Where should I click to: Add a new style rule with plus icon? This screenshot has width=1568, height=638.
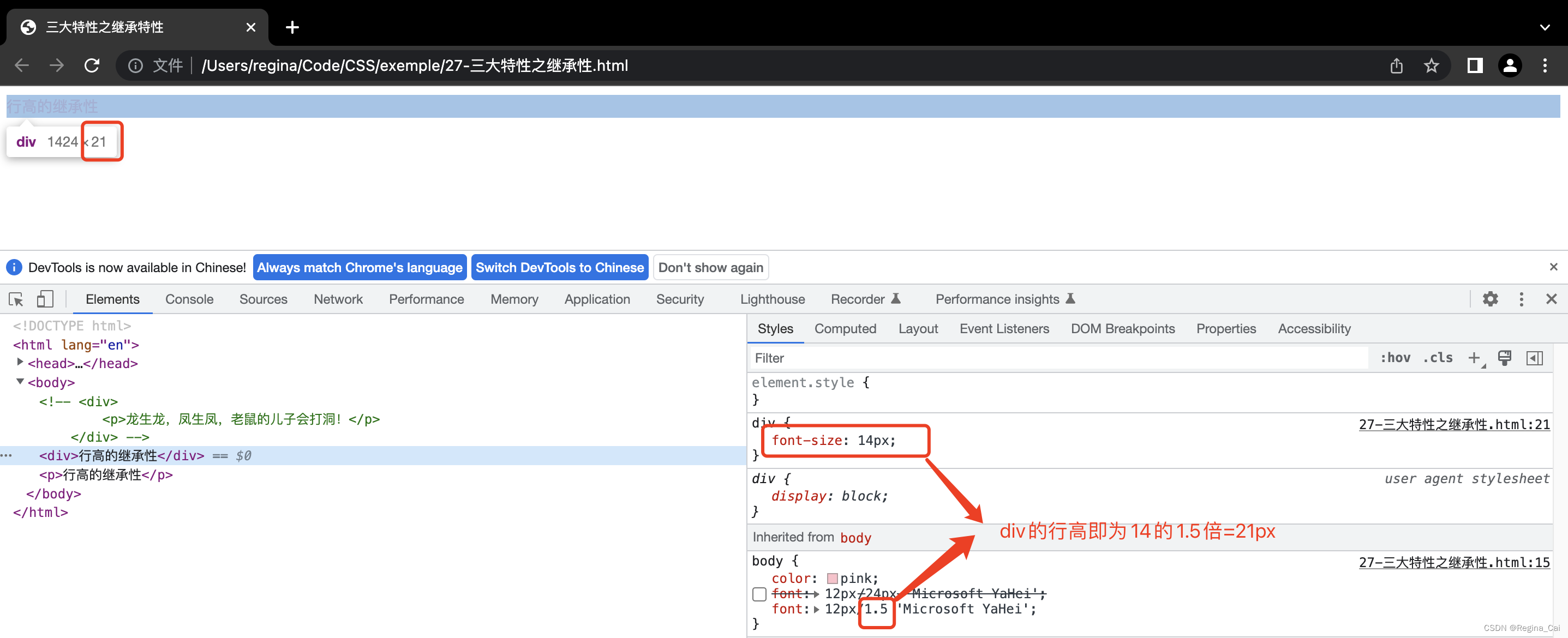[1474, 358]
